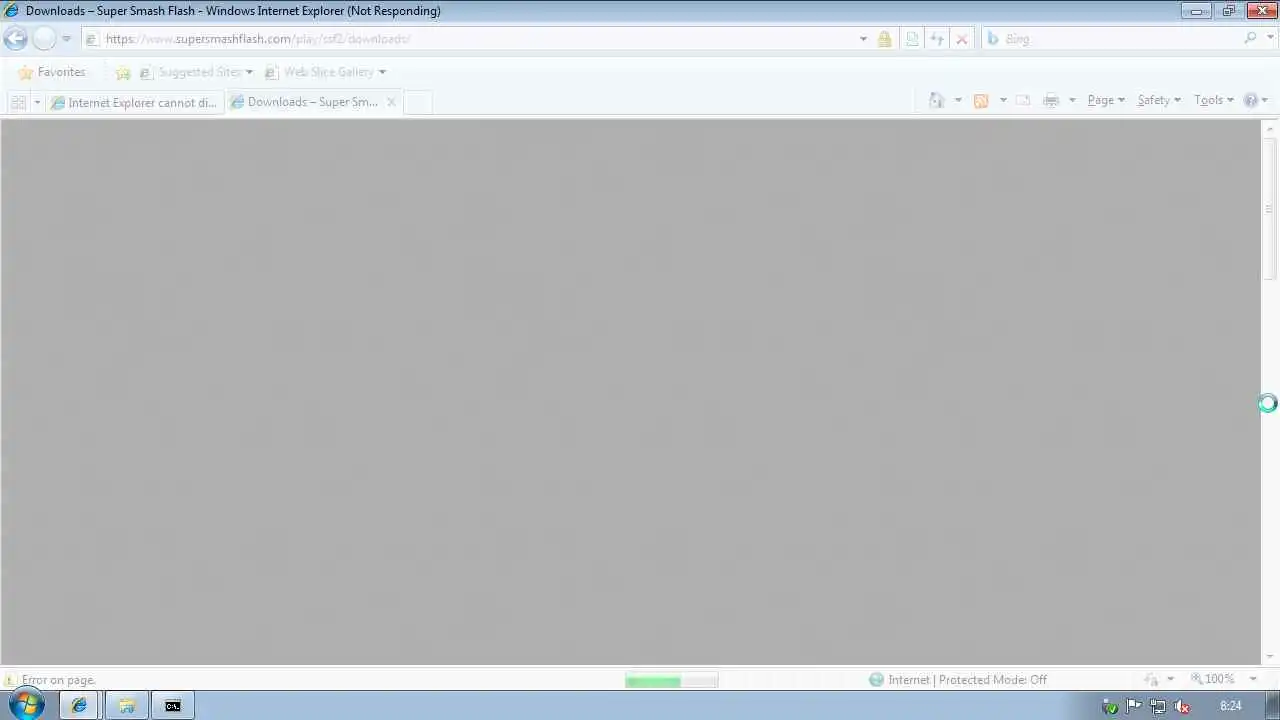Open the Favorites center

click(52, 72)
